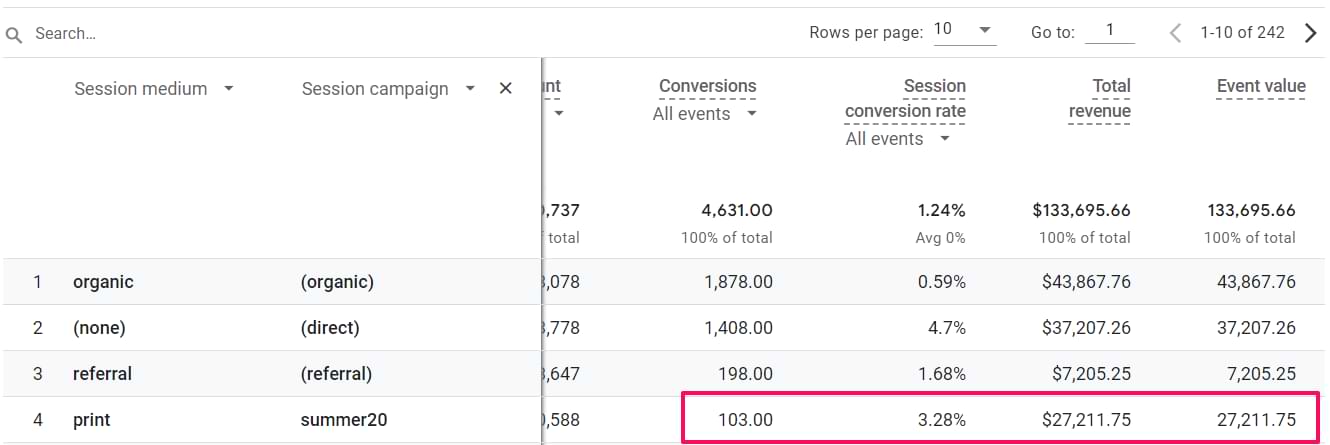Click the summer20 campaign entry
Screen dimensions: 1330x445
[345, 420]
